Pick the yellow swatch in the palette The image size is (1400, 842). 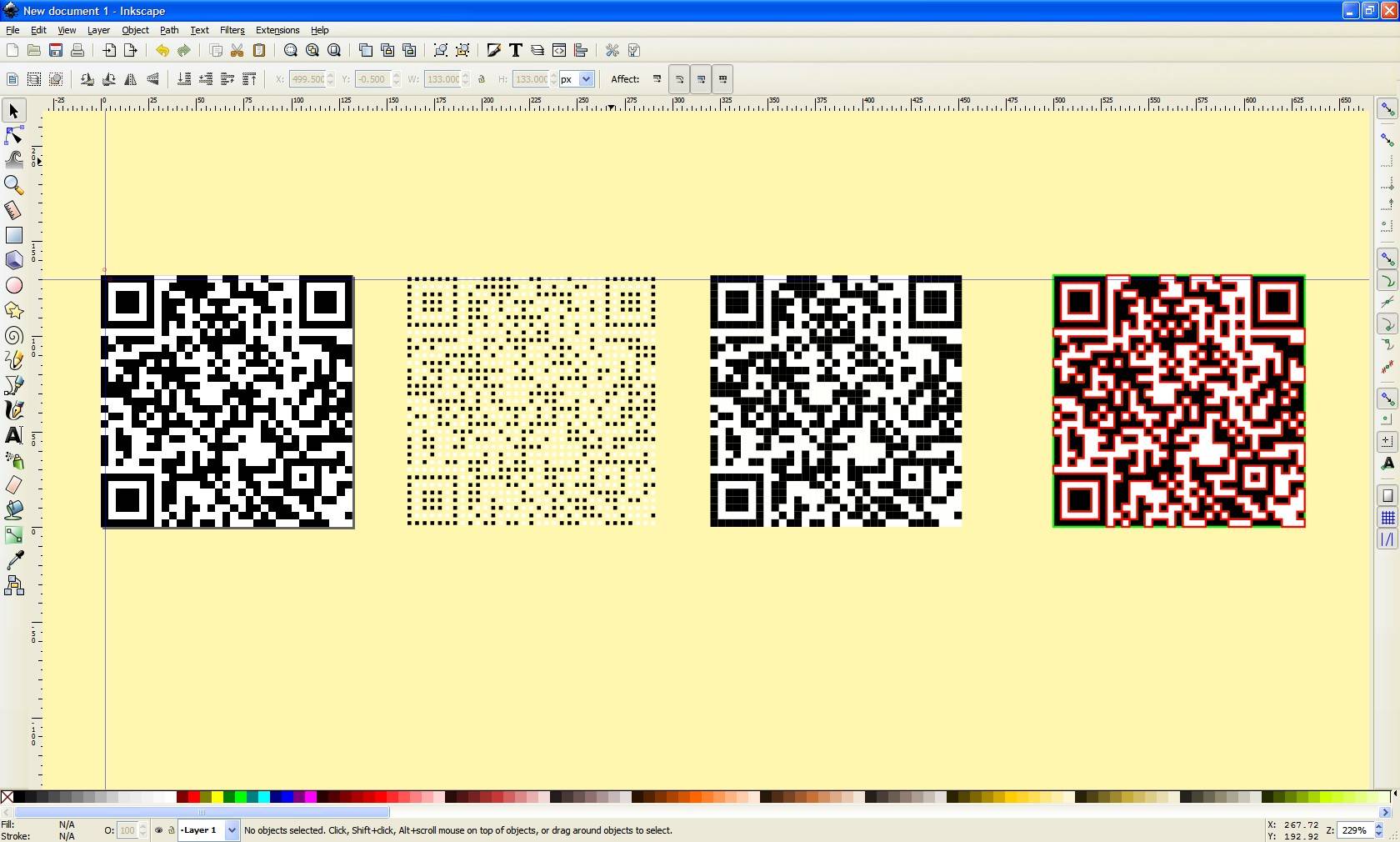217,798
